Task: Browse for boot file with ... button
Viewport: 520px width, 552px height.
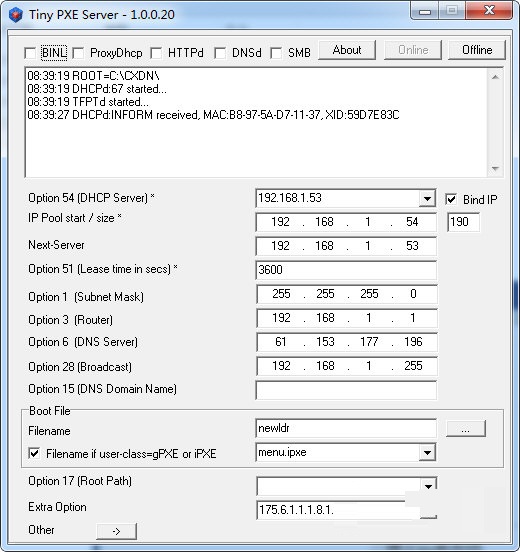Action: tap(466, 428)
